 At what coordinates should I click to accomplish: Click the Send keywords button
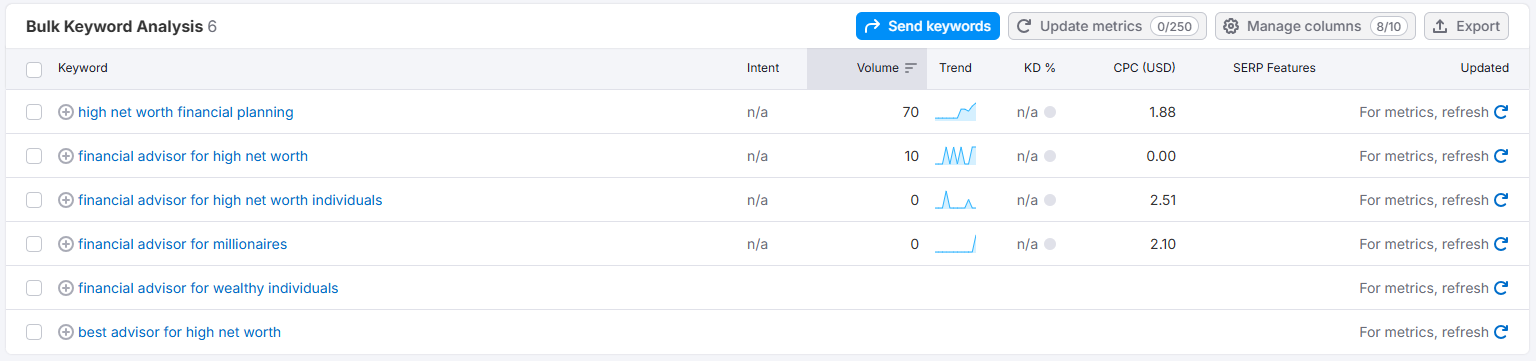[928, 26]
